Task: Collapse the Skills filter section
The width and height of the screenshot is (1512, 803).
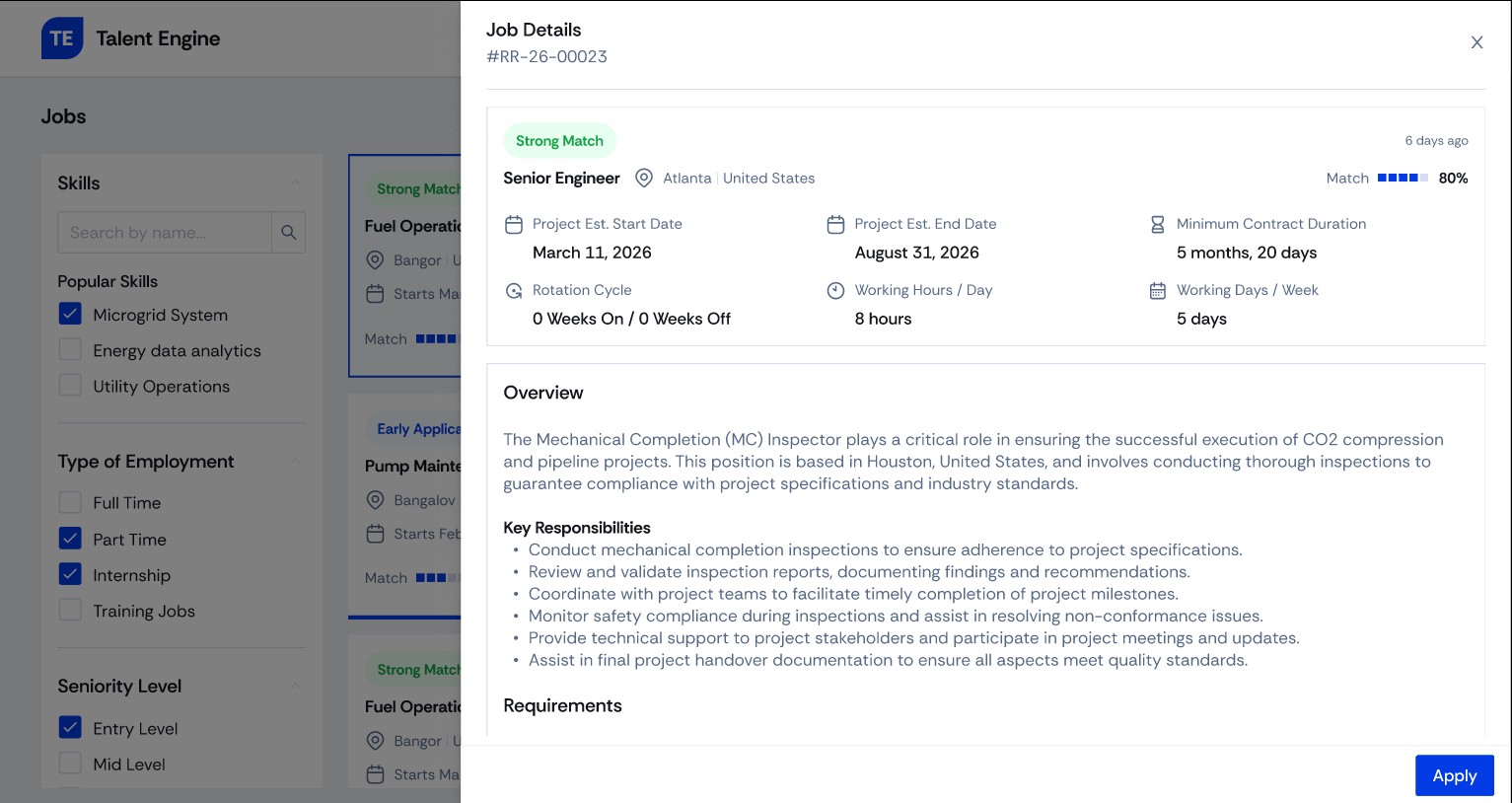Action: point(295,182)
